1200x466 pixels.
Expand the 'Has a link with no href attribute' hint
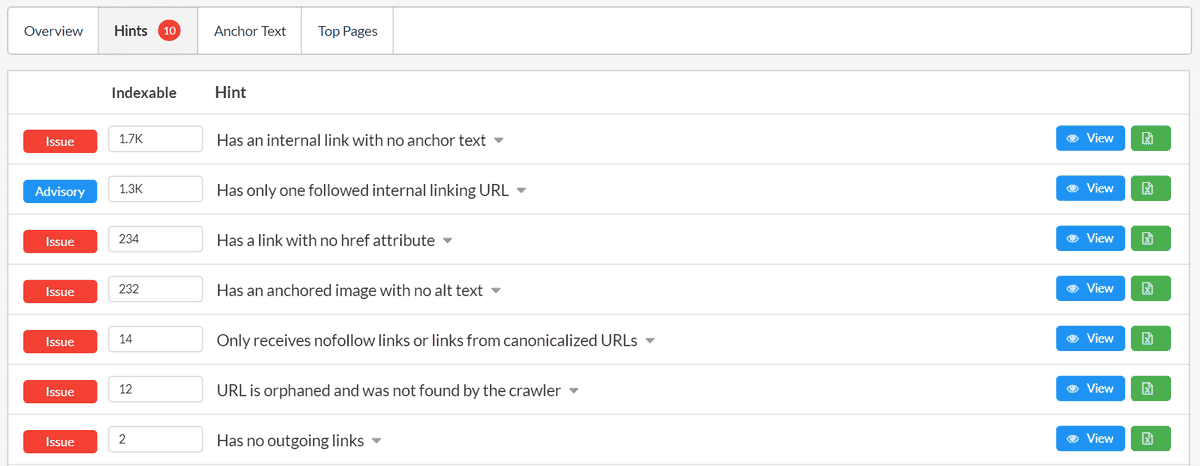(448, 241)
